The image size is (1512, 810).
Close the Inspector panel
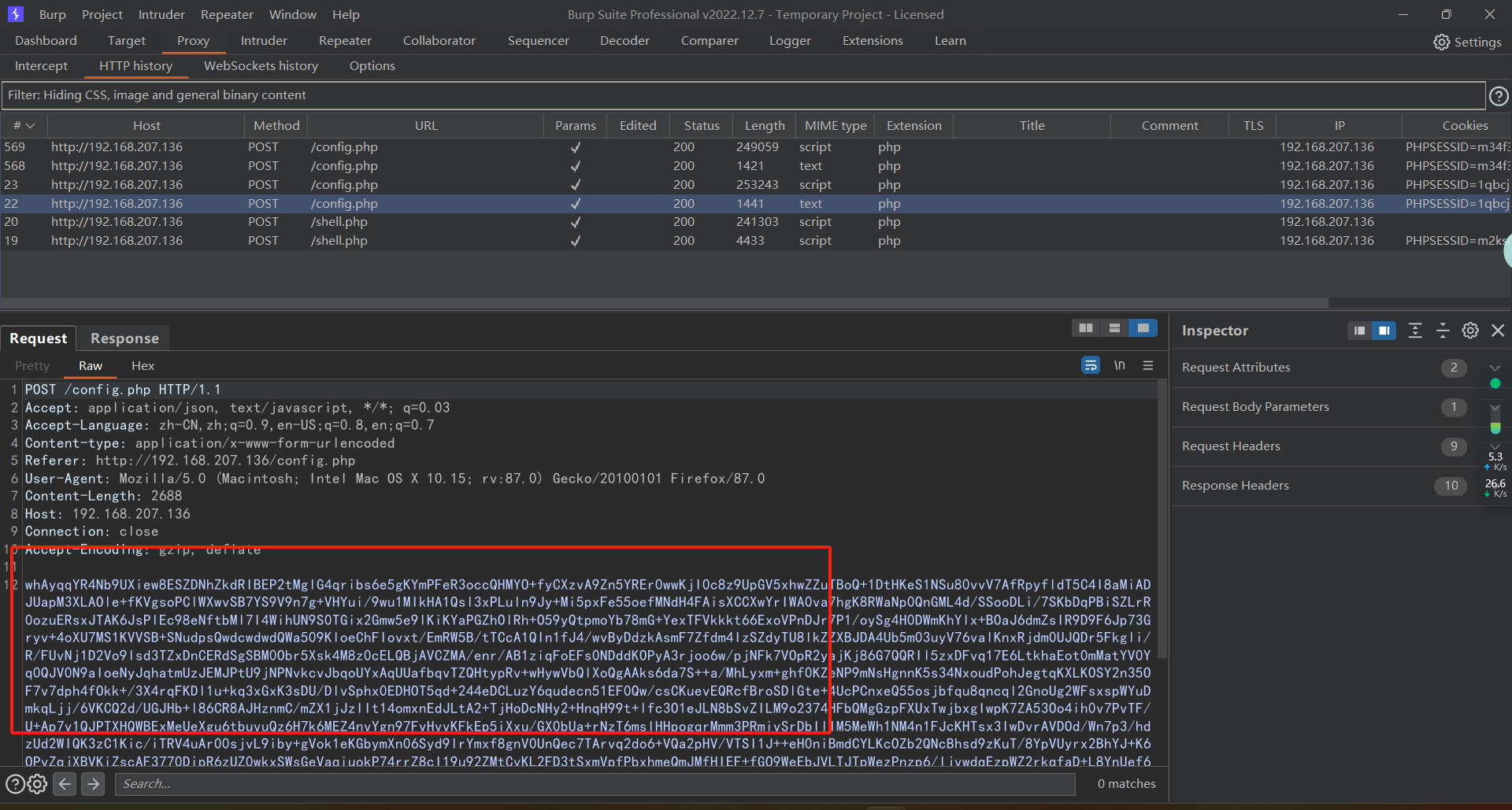point(1498,331)
